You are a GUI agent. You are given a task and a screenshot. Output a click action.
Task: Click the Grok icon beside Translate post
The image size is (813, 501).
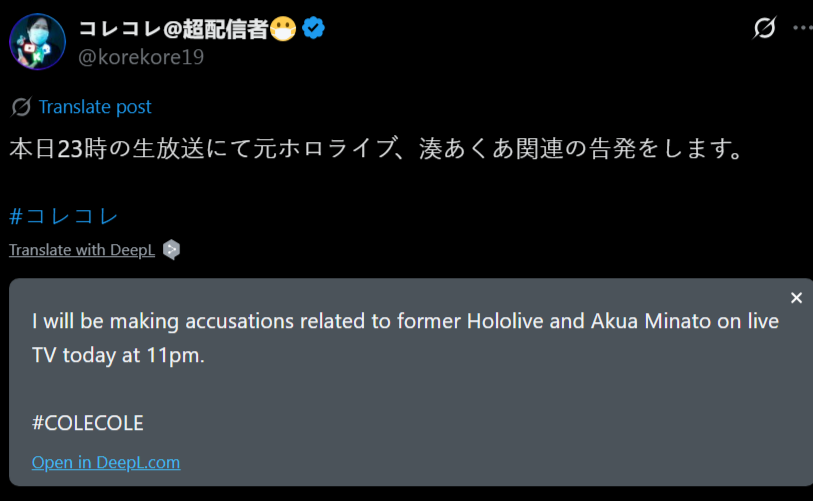coord(21,107)
